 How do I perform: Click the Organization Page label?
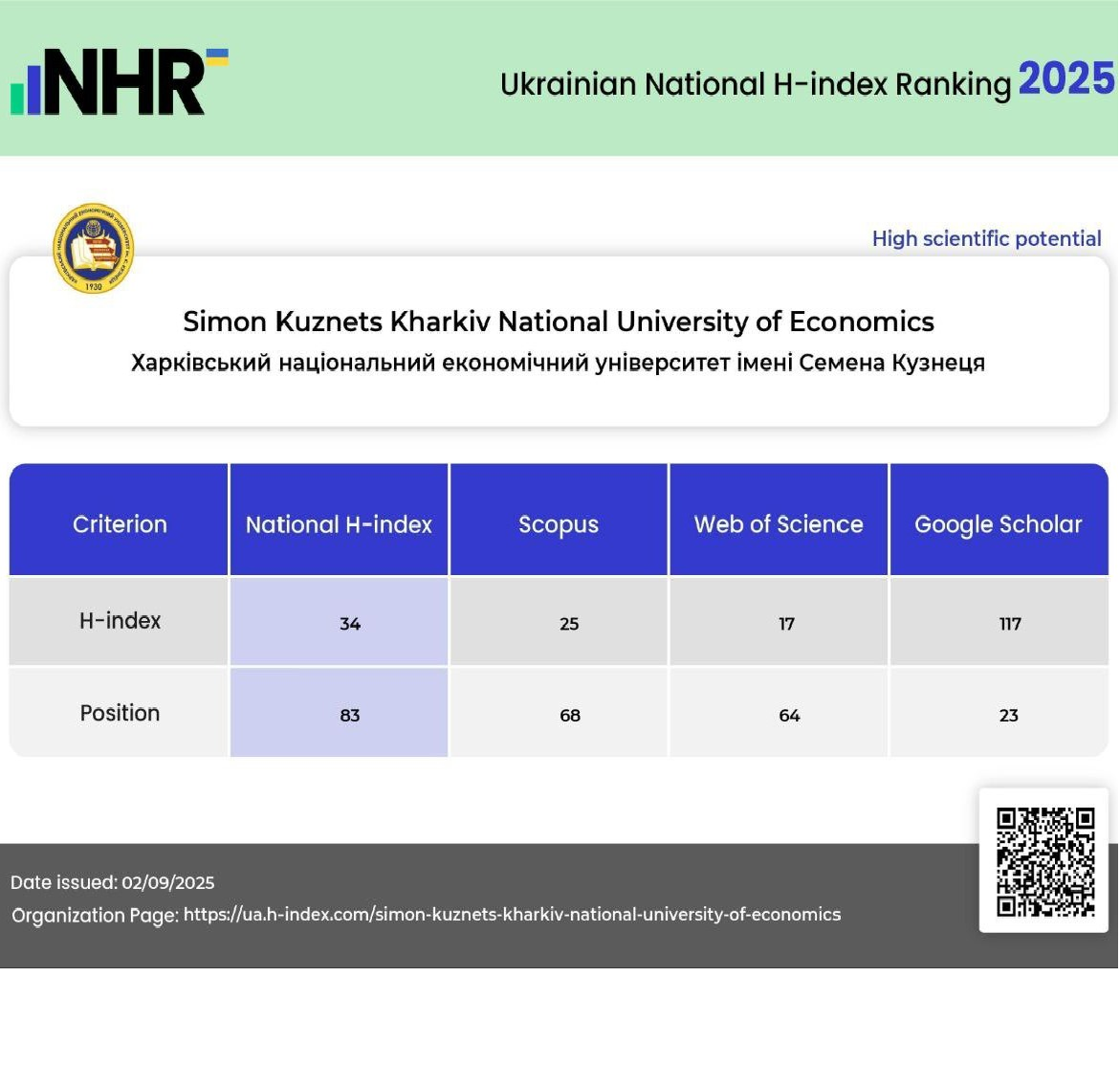[95, 915]
